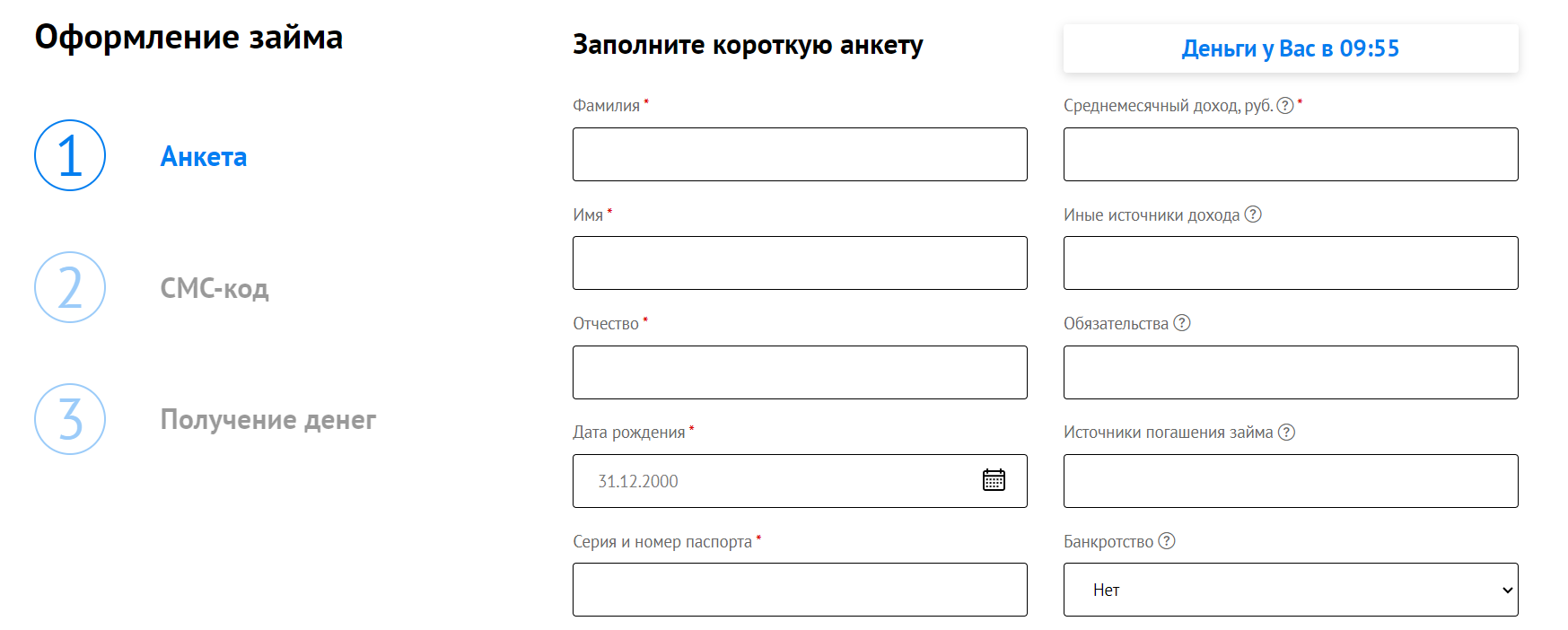
Task: Open Получение денег step
Action: coord(268,420)
